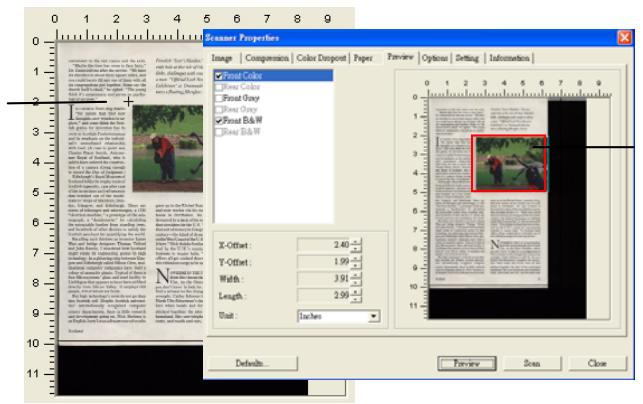
Task: Toggle the Front Color checkbox
Action: 217,75
